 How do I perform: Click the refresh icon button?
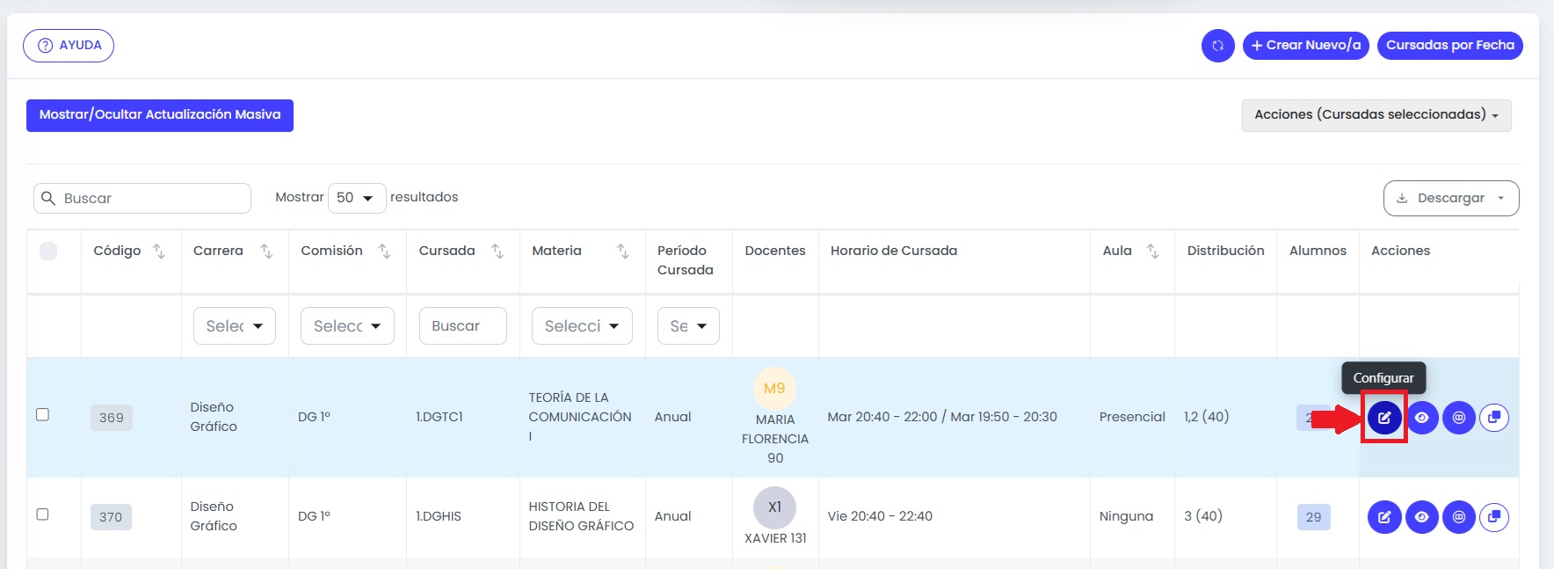[1217, 46]
